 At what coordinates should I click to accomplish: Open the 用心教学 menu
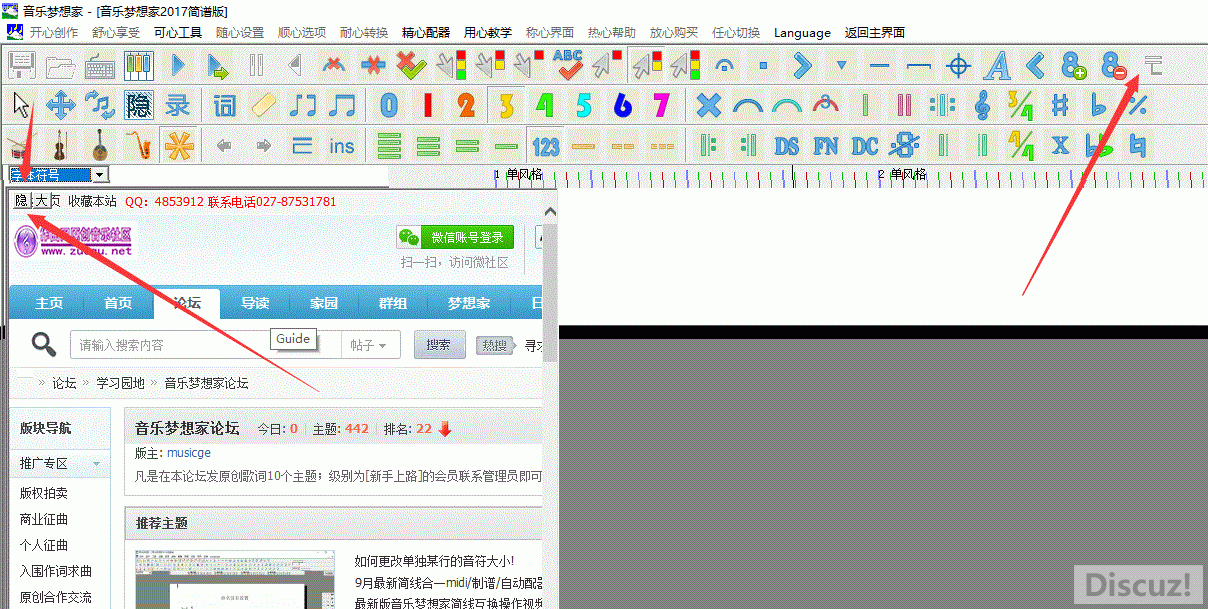pos(488,32)
